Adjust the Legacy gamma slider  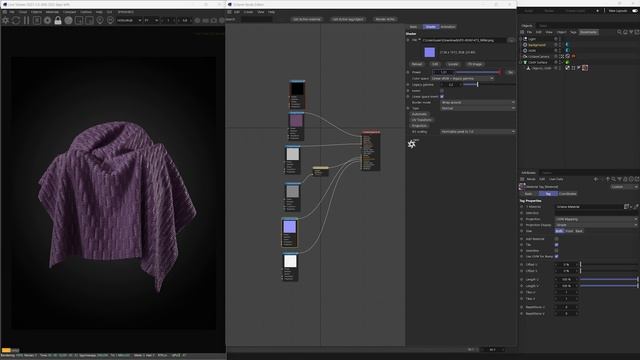point(489,84)
